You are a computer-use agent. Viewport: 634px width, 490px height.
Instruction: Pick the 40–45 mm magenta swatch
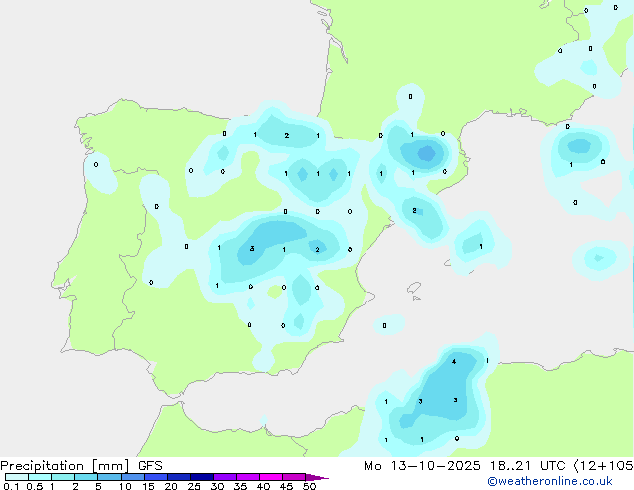point(271,477)
